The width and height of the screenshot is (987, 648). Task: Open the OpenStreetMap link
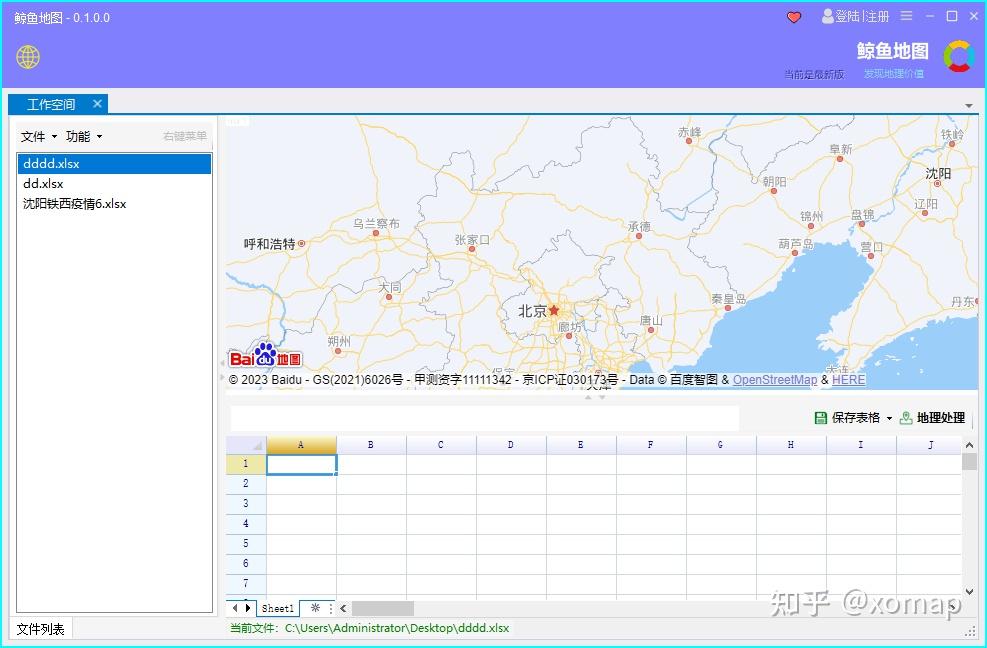coord(775,380)
